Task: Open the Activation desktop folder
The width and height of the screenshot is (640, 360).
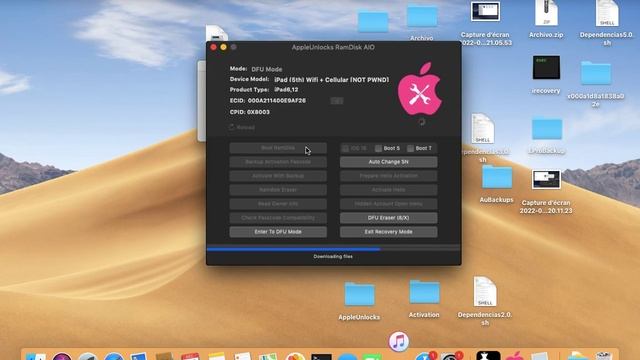Action: tap(424, 292)
